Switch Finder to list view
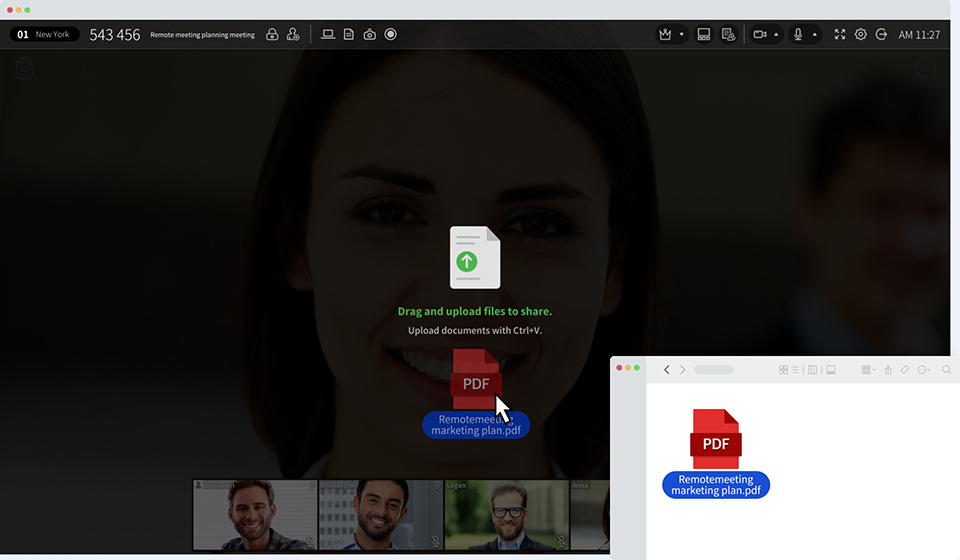 795,370
